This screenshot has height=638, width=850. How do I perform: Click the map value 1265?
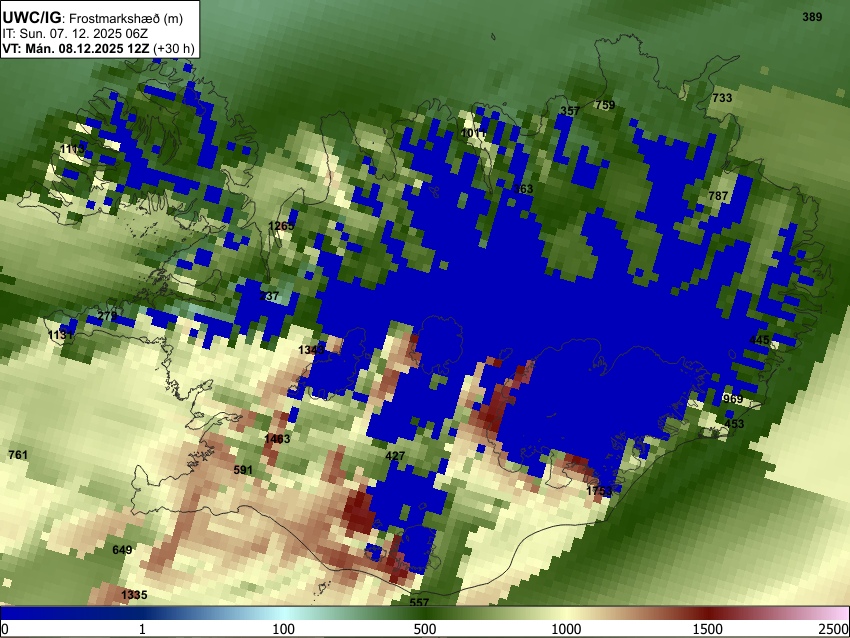(x=281, y=225)
